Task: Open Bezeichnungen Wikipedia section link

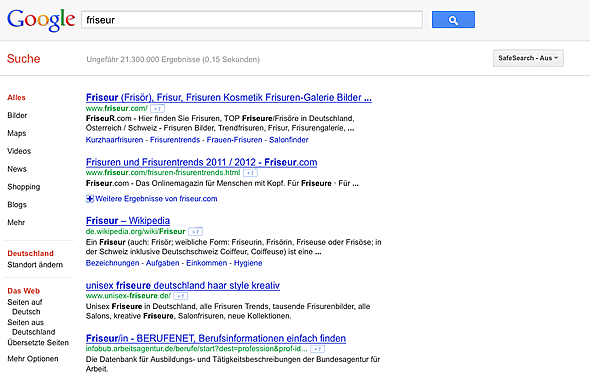Action: tap(113, 263)
